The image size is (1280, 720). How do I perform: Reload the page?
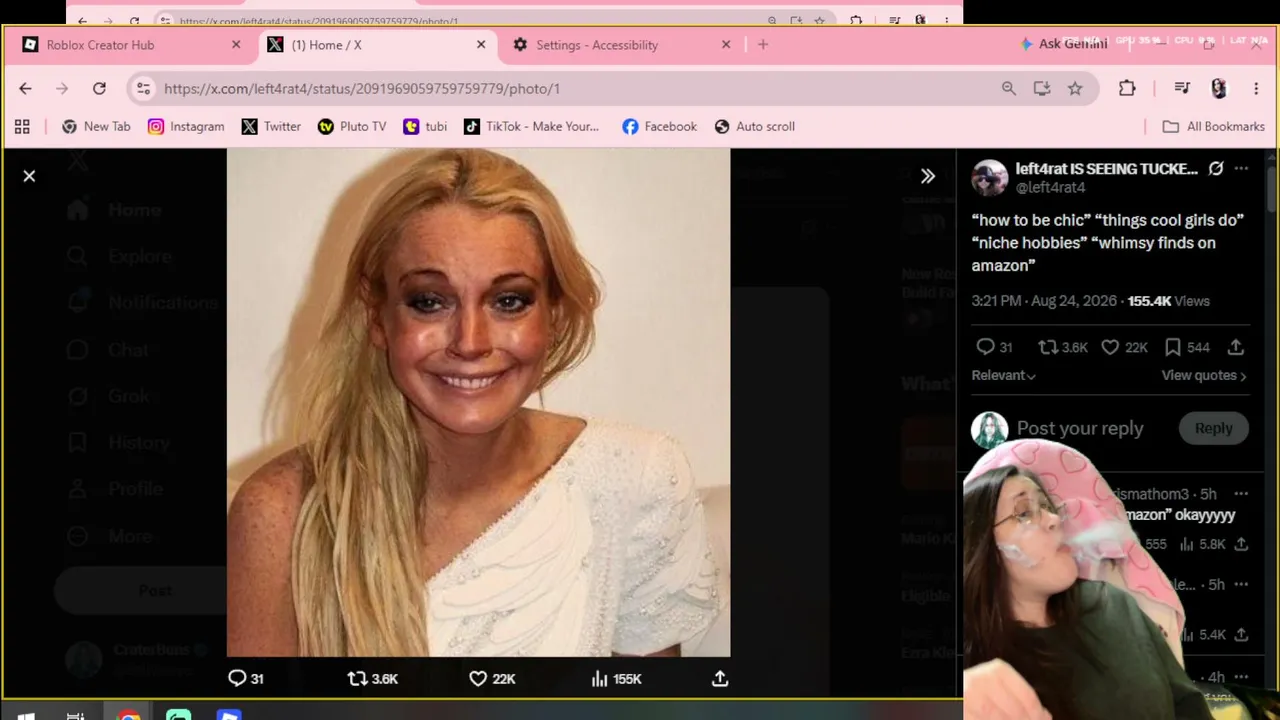(99, 89)
